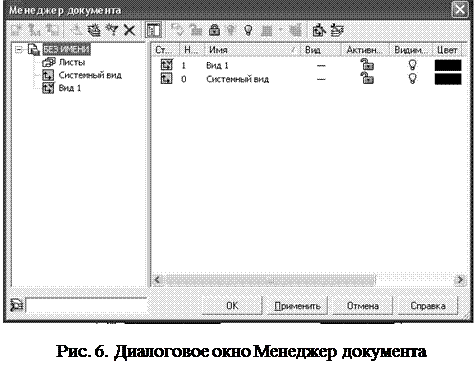Screen dimensions: 474x374
Task: Click the layer-stack icon left of the funnel
Action: point(94,30)
